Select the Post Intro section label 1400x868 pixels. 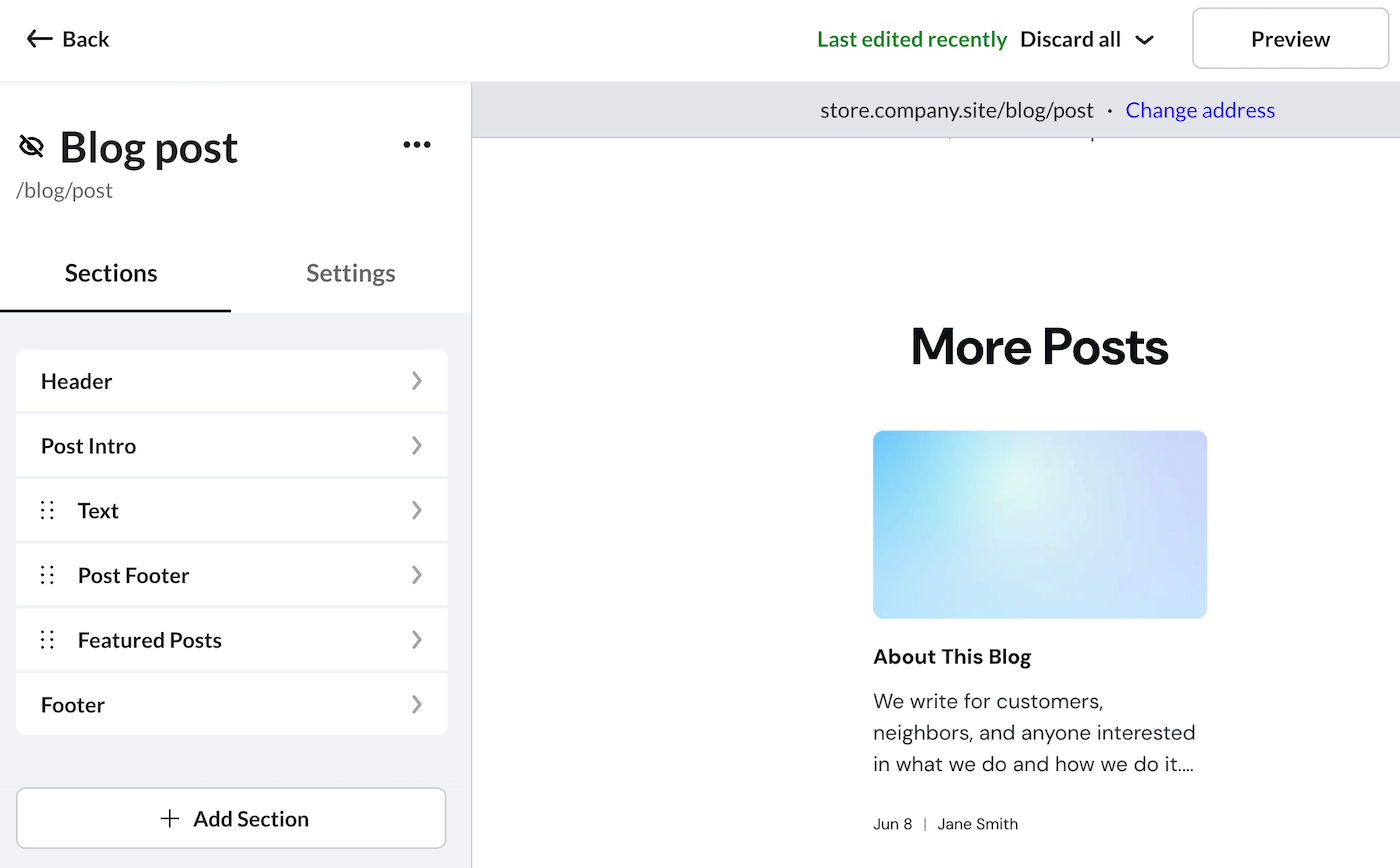(88, 446)
